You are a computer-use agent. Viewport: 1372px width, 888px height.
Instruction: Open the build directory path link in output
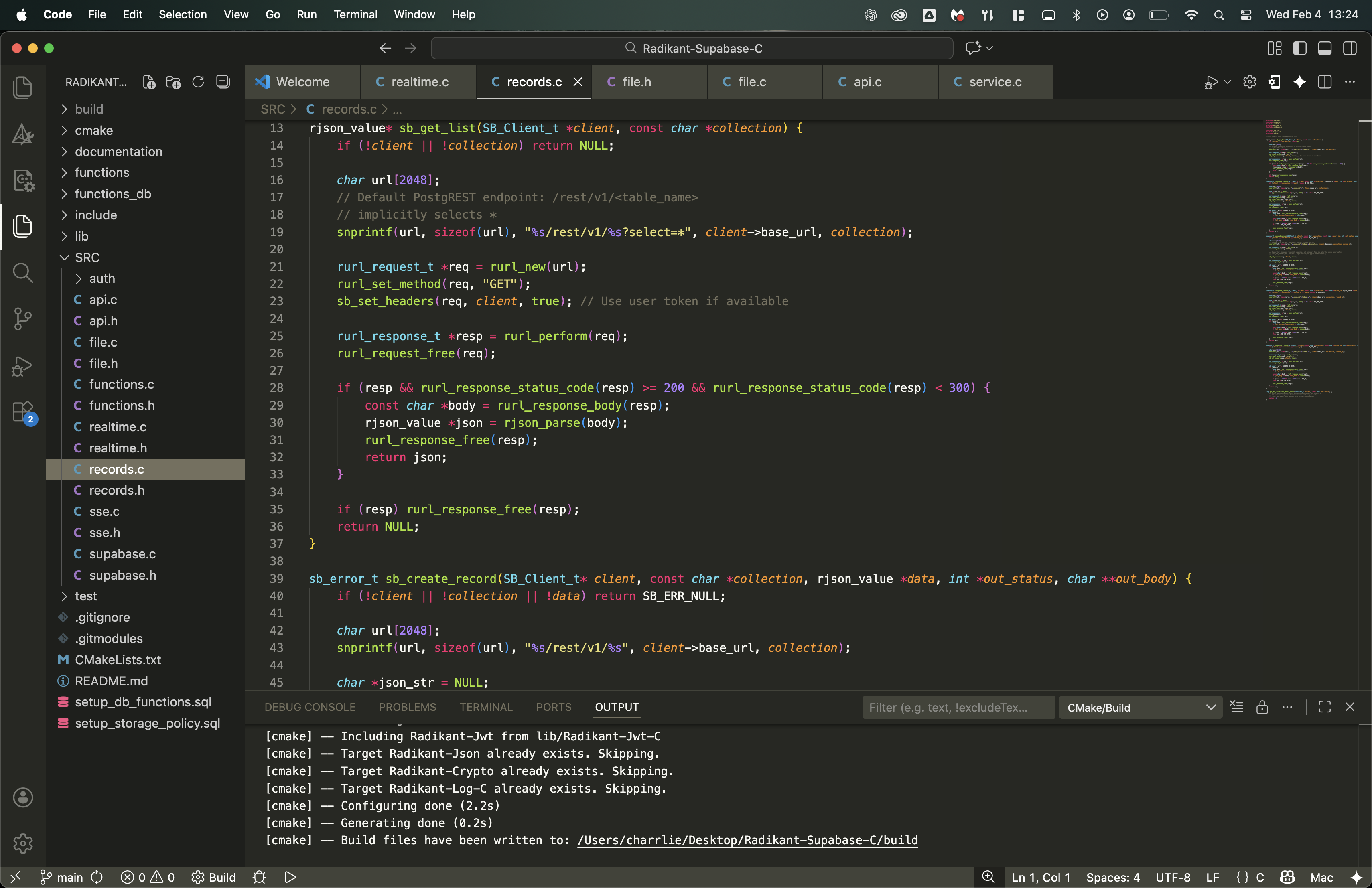coord(747,840)
